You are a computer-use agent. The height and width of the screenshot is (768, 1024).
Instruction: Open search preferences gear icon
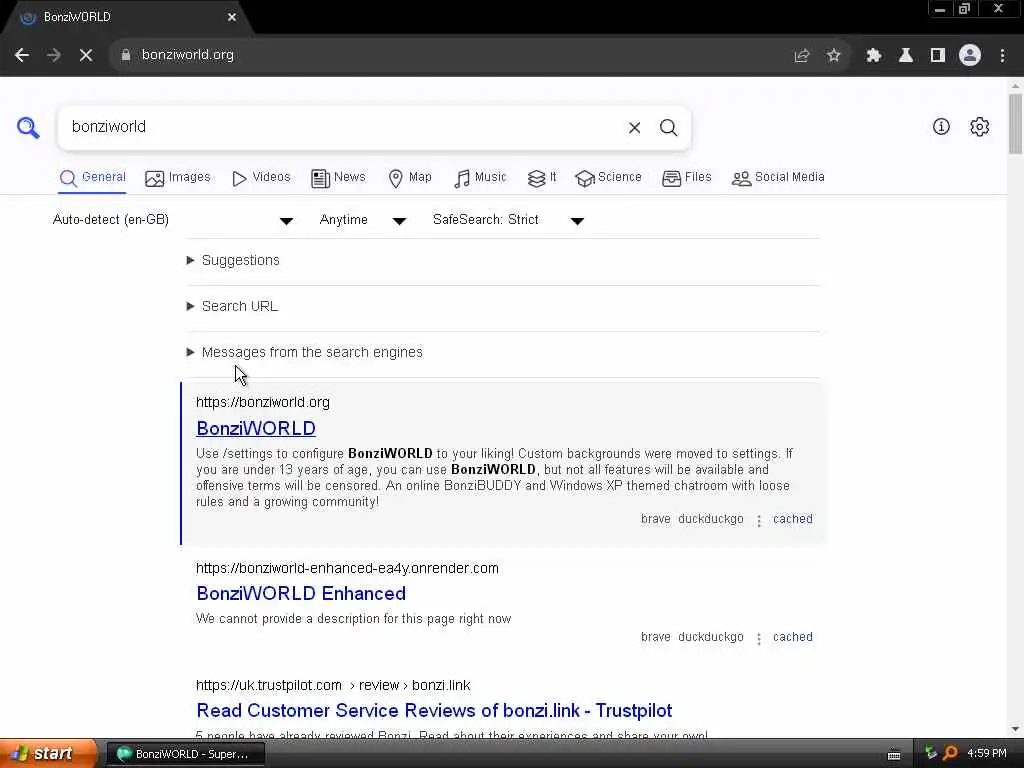(x=980, y=127)
